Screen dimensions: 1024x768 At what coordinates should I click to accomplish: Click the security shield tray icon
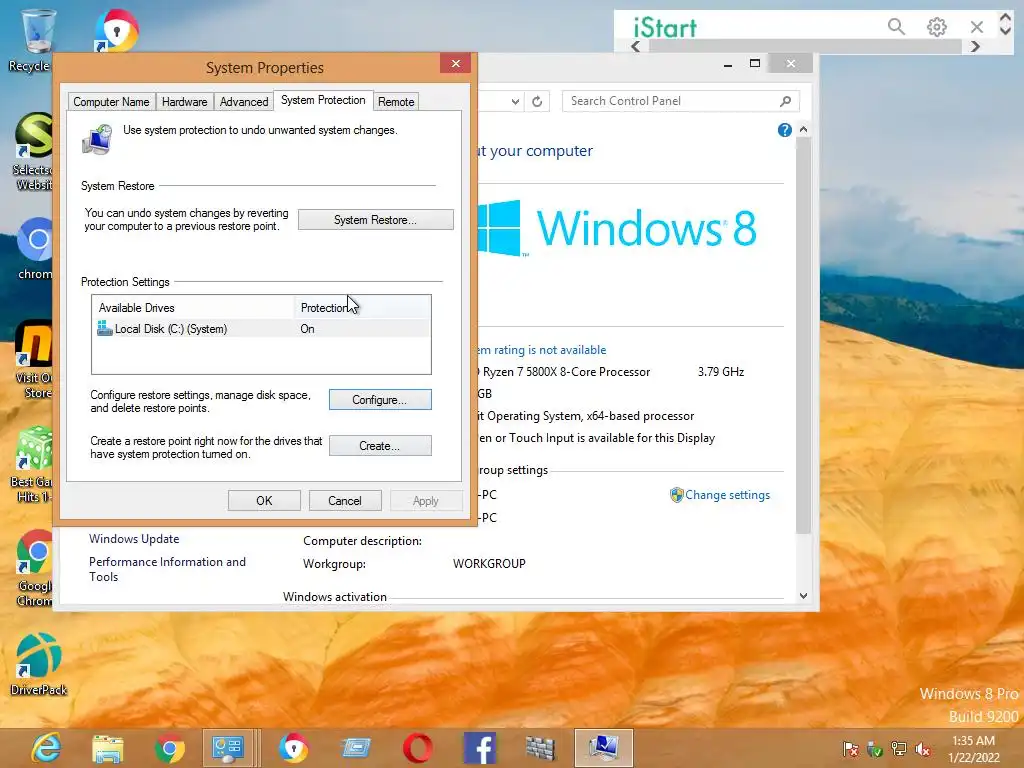pyautogui.click(x=875, y=749)
